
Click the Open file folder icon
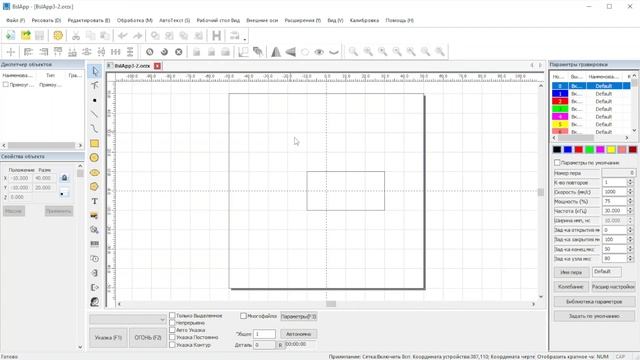click(25, 36)
